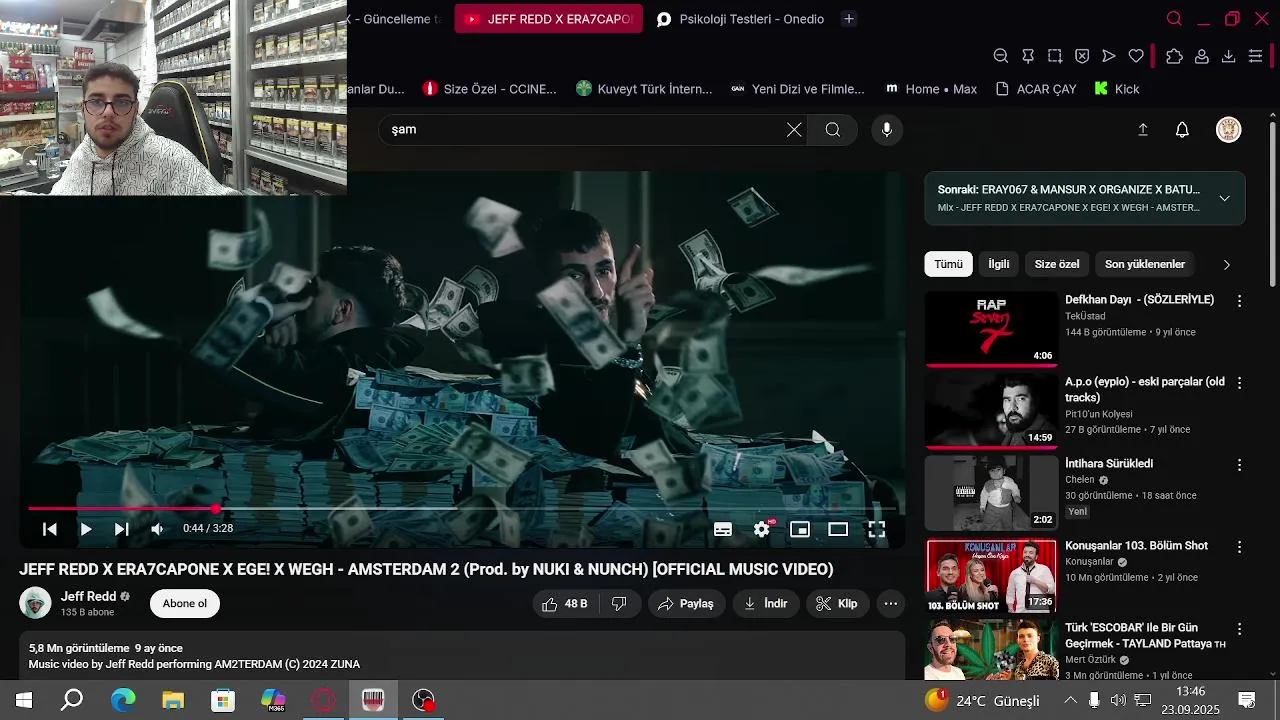Go to the previous video
This screenshot has width=1280, height=720.
(49, 529)
